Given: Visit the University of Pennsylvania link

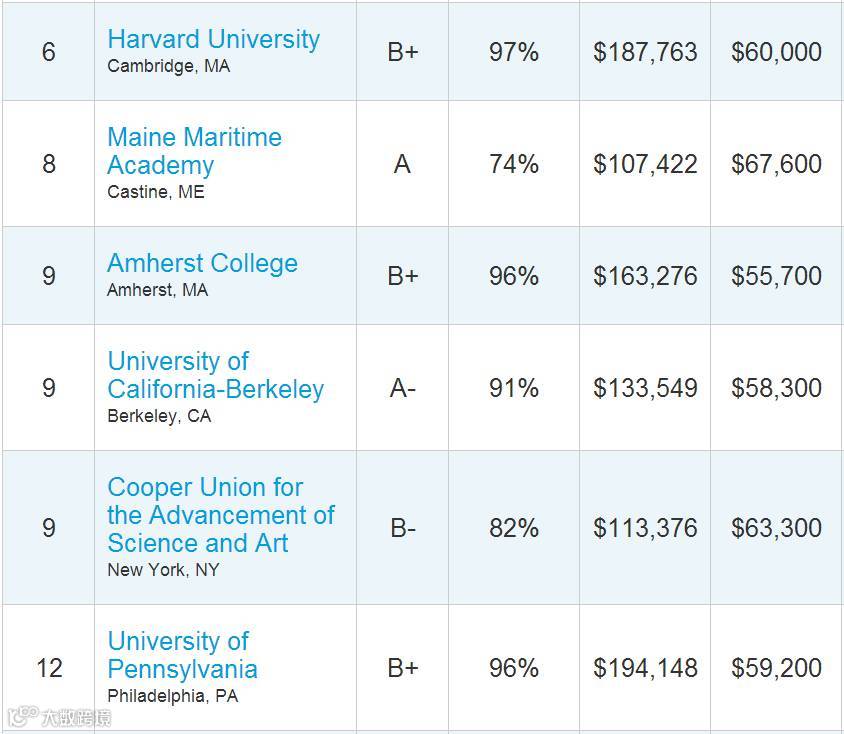Looking at the screenshot, I should coord(182,655).
